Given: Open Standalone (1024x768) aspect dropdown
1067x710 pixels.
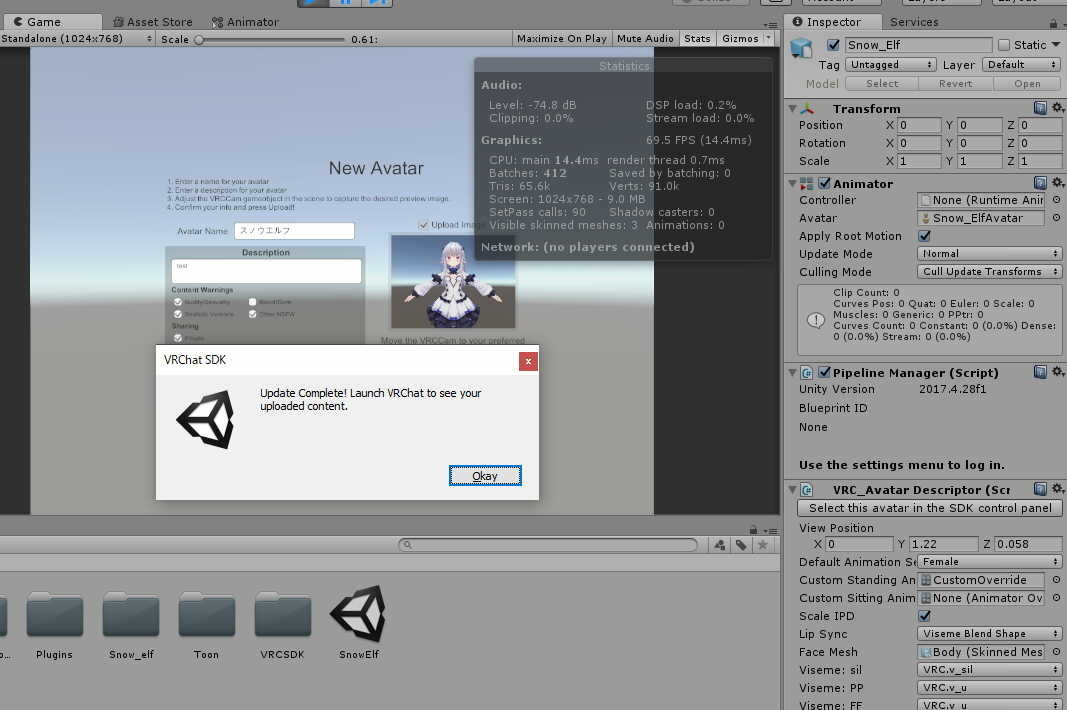Looking at the screenshot, I should (77, 39).
